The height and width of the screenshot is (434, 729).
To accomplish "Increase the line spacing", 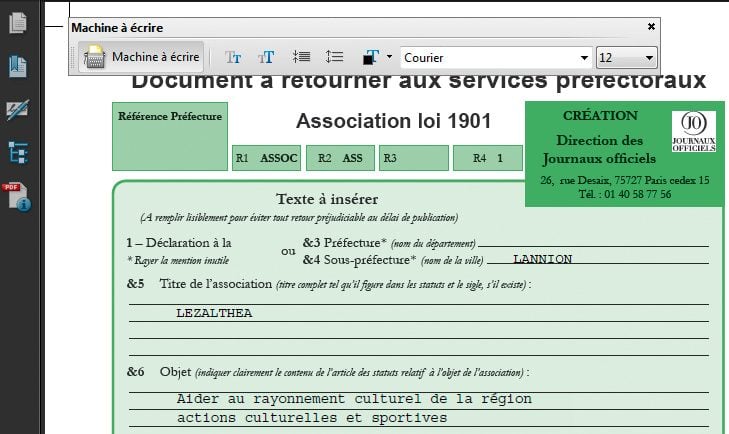I will point(334,57).
